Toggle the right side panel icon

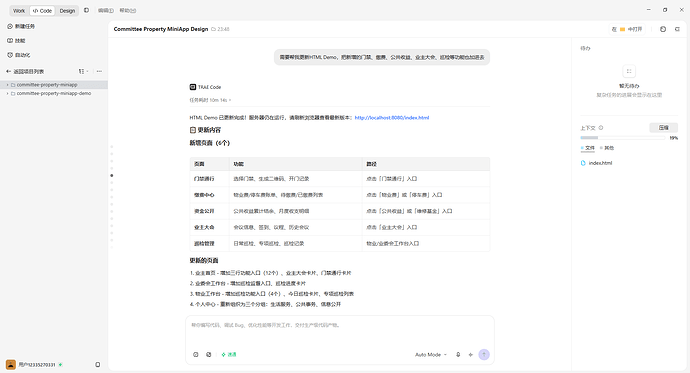coord(677,29)
